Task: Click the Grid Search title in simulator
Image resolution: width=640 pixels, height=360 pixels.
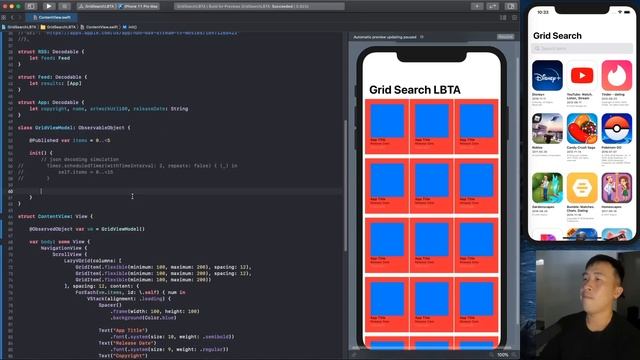Action: coord(557,36)
